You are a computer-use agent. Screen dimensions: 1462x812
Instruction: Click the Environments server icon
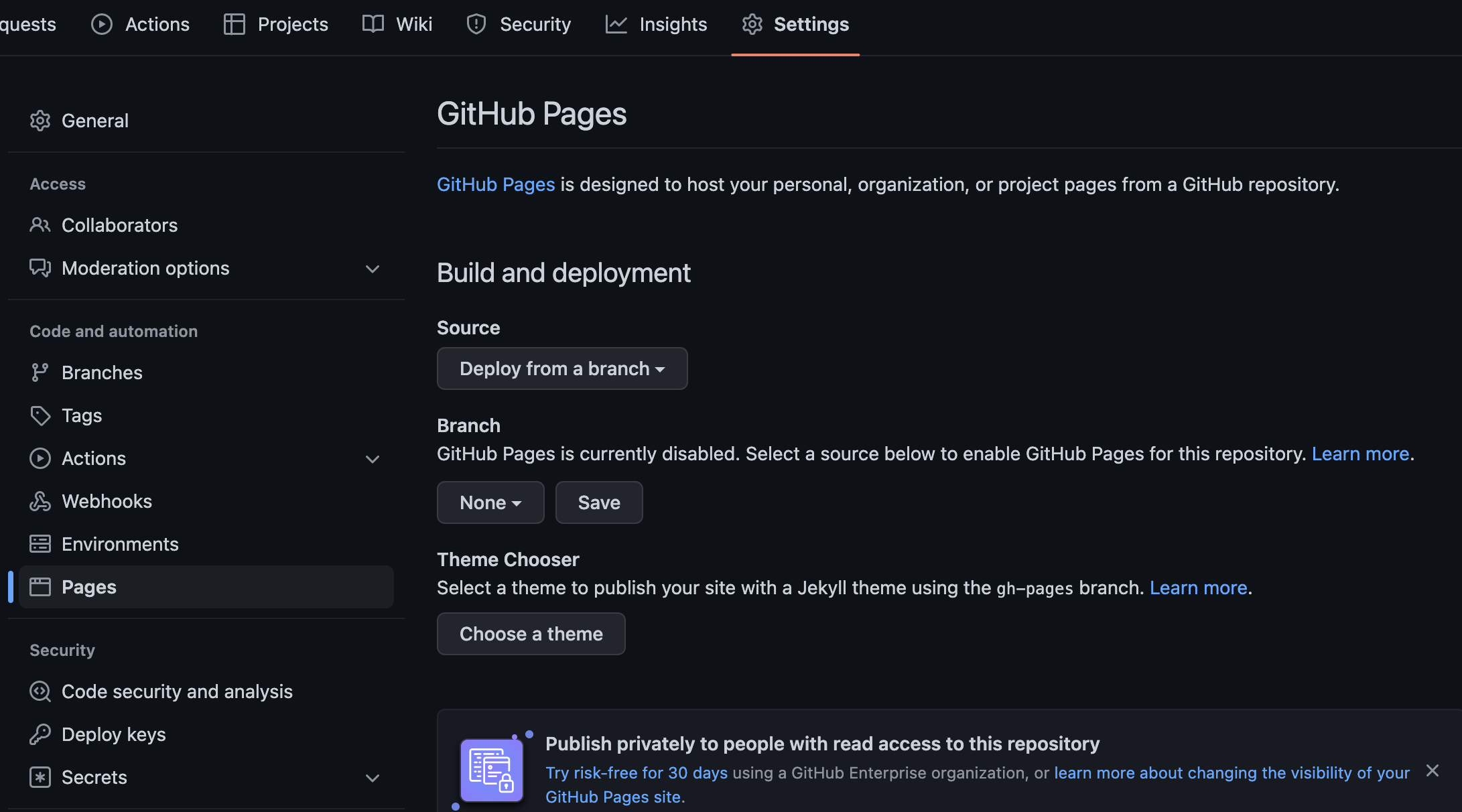coord(40,544)
